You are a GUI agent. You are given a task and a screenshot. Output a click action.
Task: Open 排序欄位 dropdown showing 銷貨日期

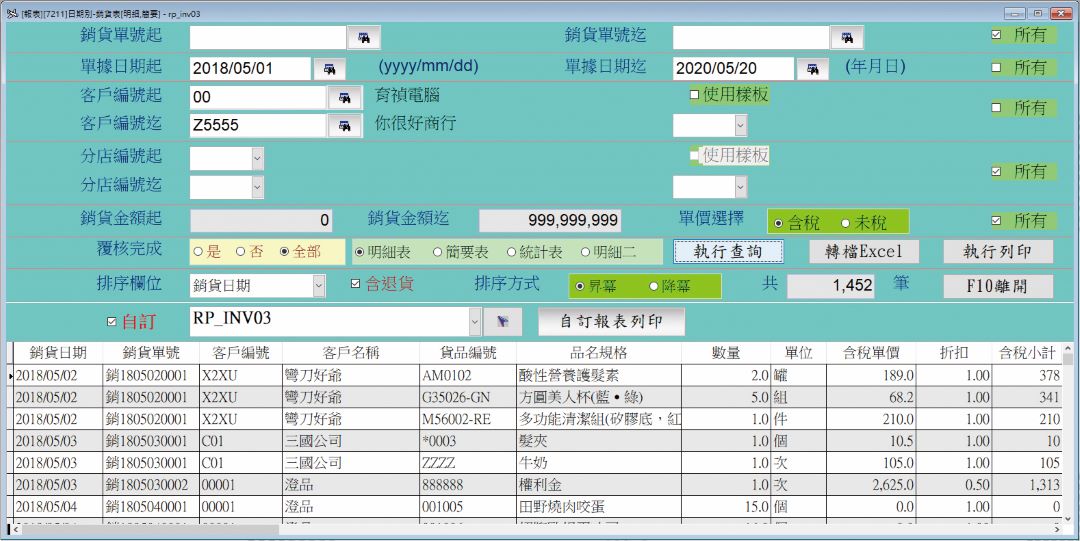[318, 285]
